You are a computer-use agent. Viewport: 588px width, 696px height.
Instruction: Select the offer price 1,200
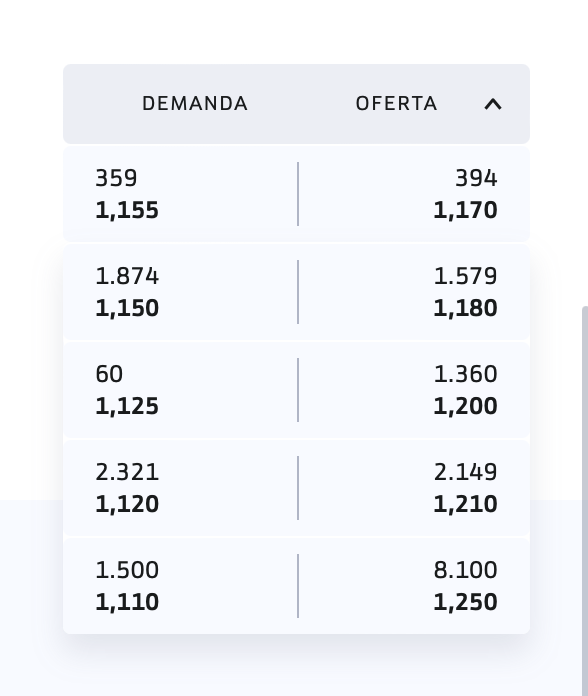tap(465, 406)
